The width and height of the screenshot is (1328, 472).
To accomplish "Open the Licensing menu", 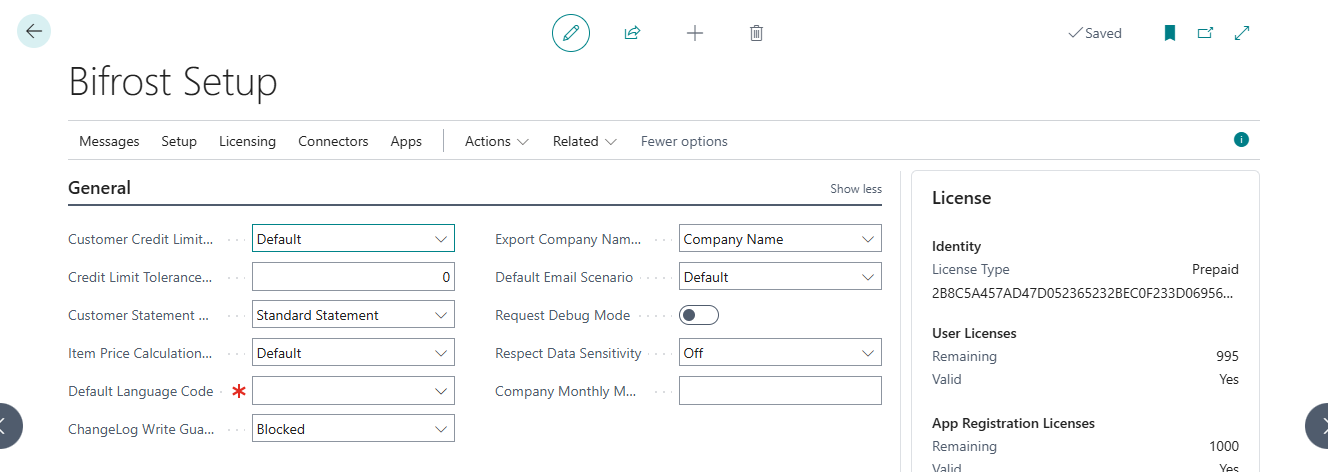I will click(x=247, y=141).
